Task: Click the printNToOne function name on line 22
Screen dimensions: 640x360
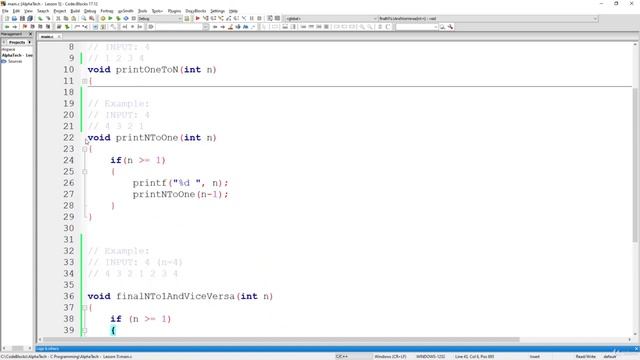Action: tap(147, 138)
